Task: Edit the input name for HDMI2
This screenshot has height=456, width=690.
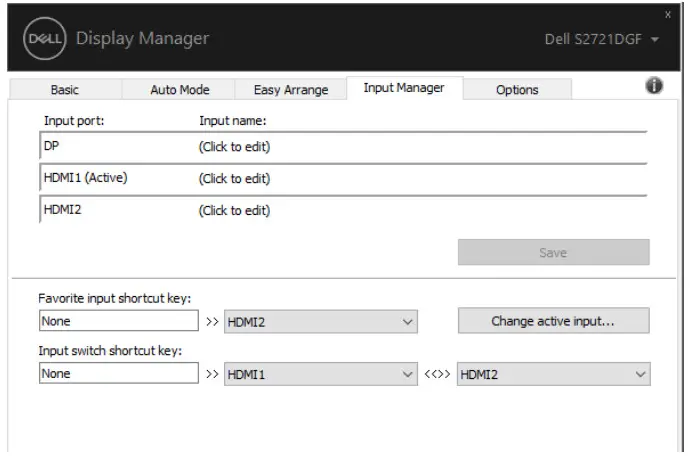Action: coord(234,210)
